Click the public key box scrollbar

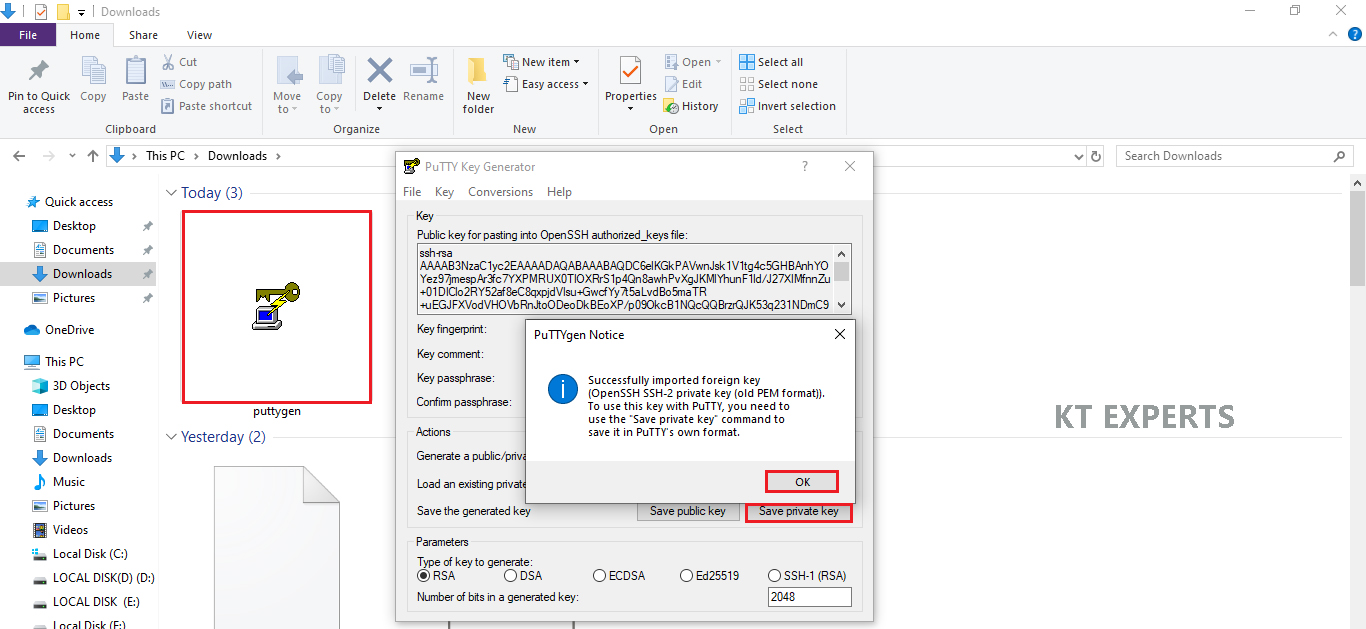843,279
